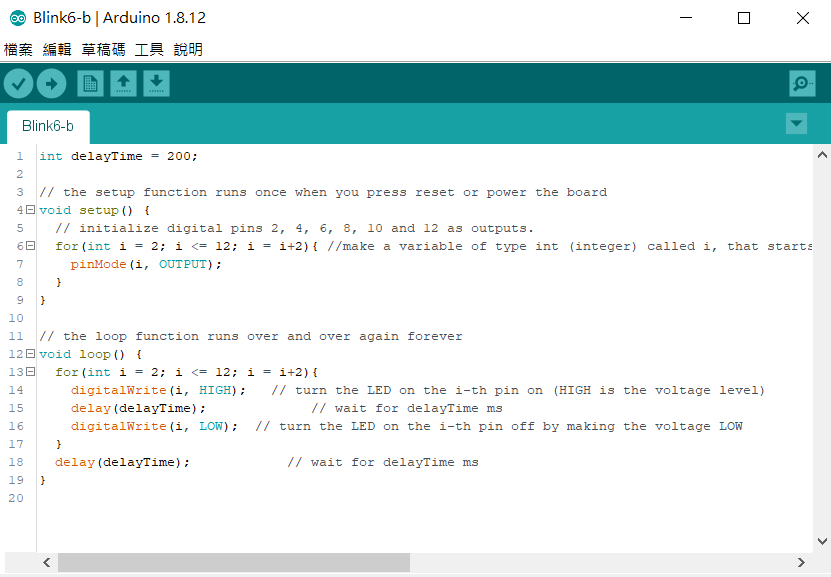Open the 草稿碼 menu
This screenshot has width=831, height=577.
pos(103,49)
